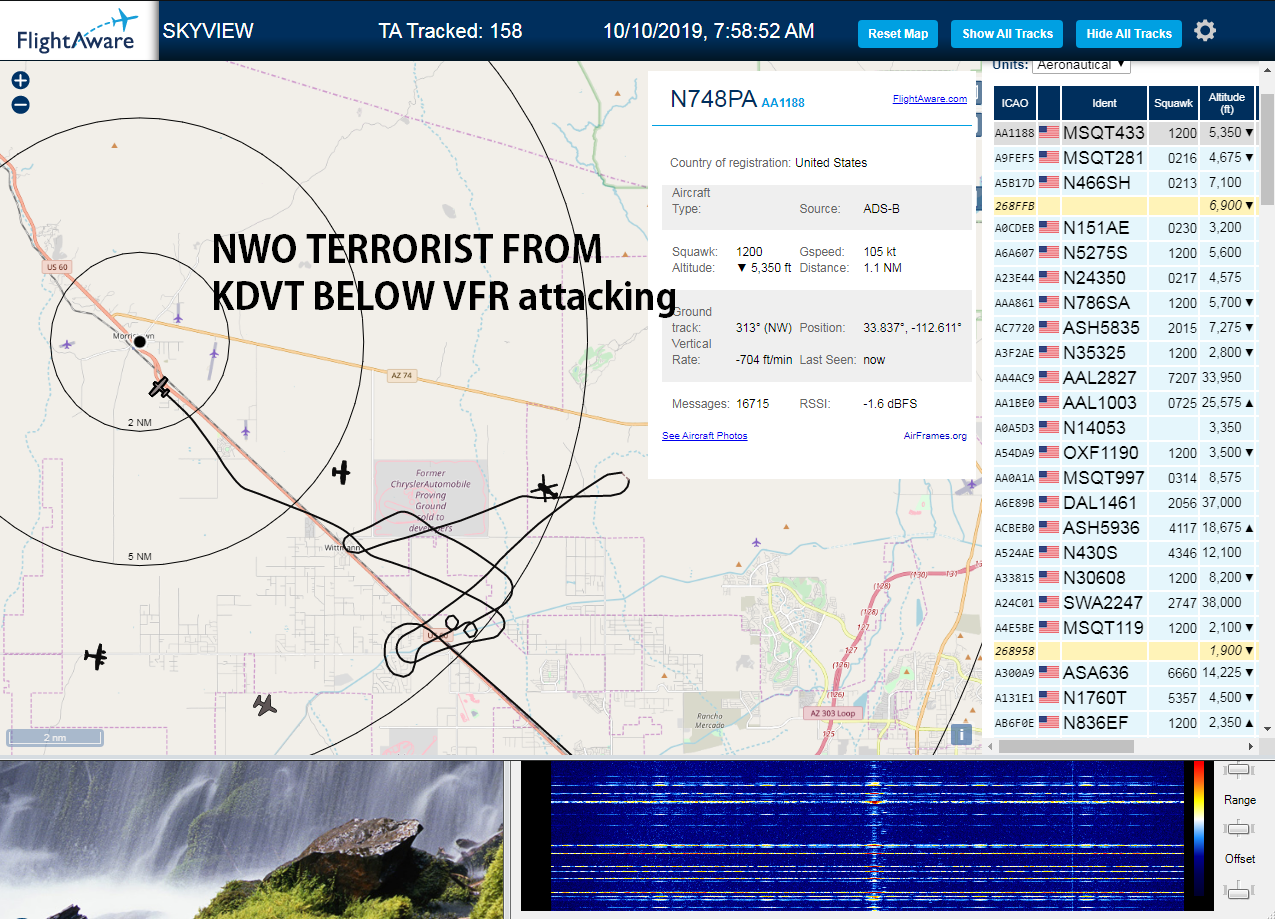This screenshot has height=919, width=1275.
Task: Select the N30608 aircraft row
Action: [1124, 578]
